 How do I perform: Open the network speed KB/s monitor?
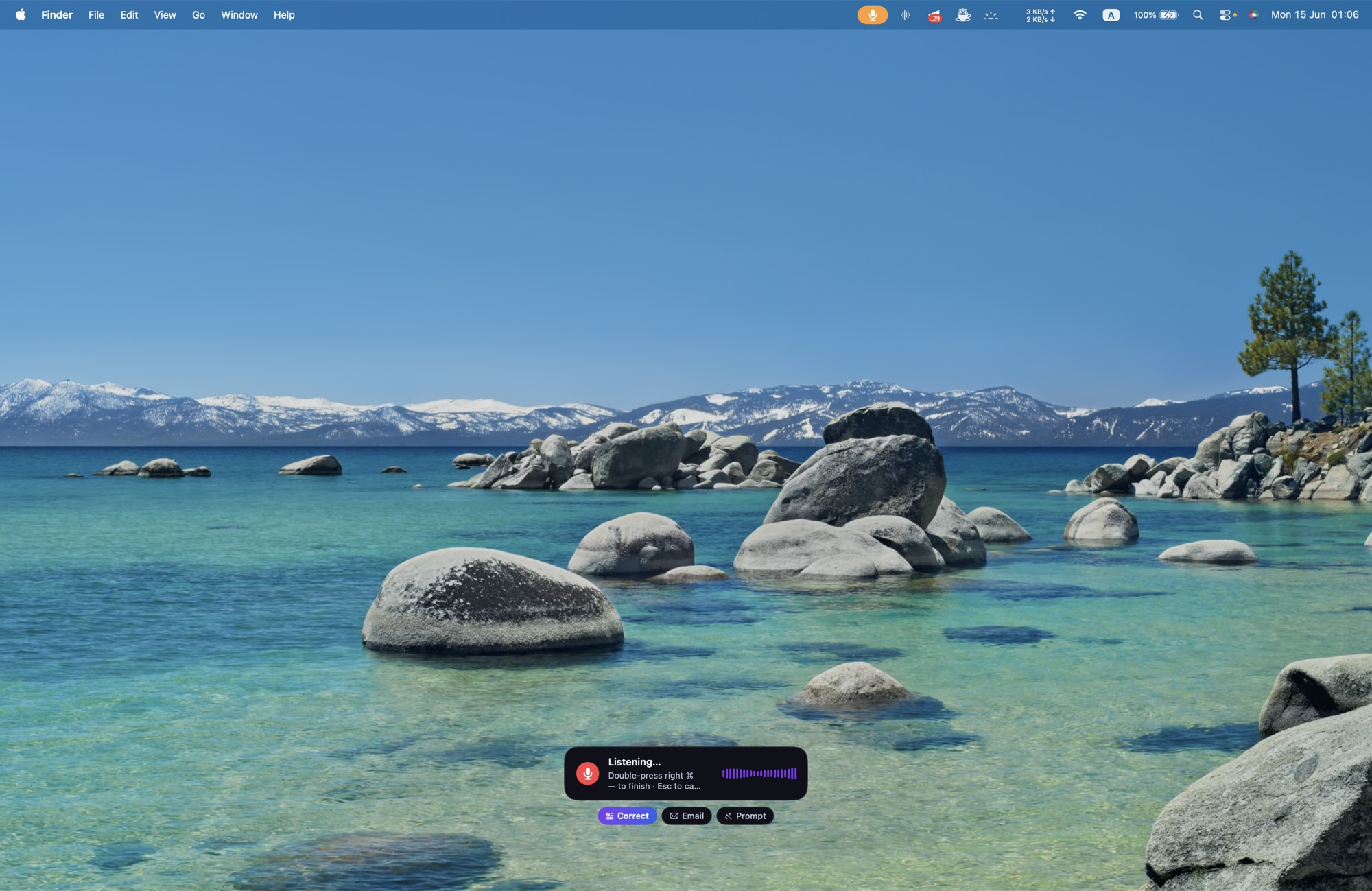tap(1041, 15)
